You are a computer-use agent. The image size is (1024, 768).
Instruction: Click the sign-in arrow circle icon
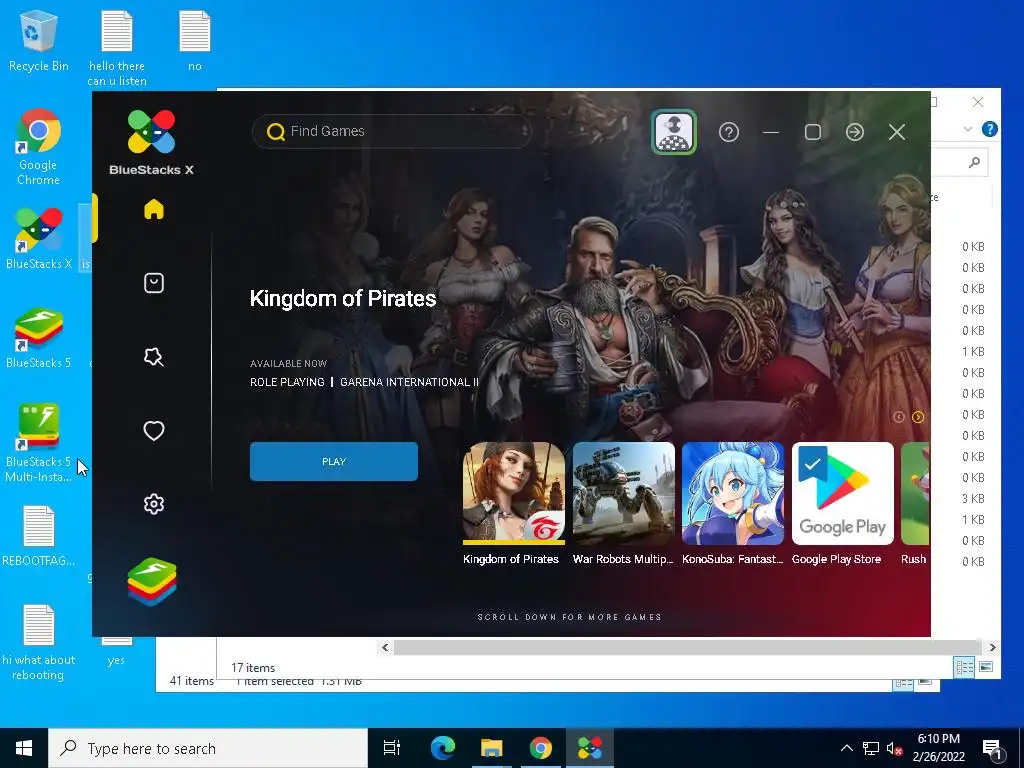click(x=855, y=133)
